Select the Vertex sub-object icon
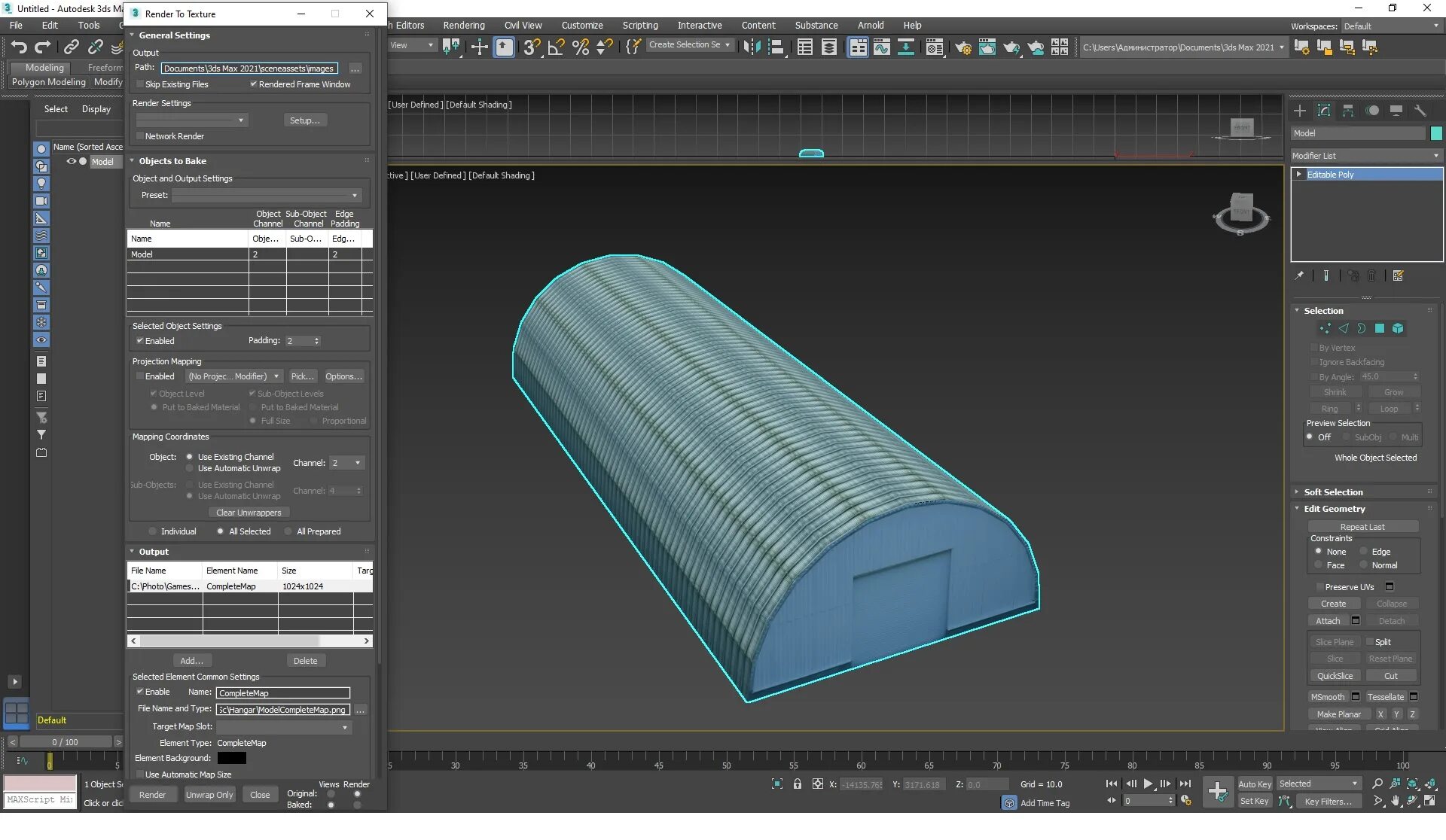Image resolution: width=1446 pixels, height=840 pixels. (x=1325, y=328)
